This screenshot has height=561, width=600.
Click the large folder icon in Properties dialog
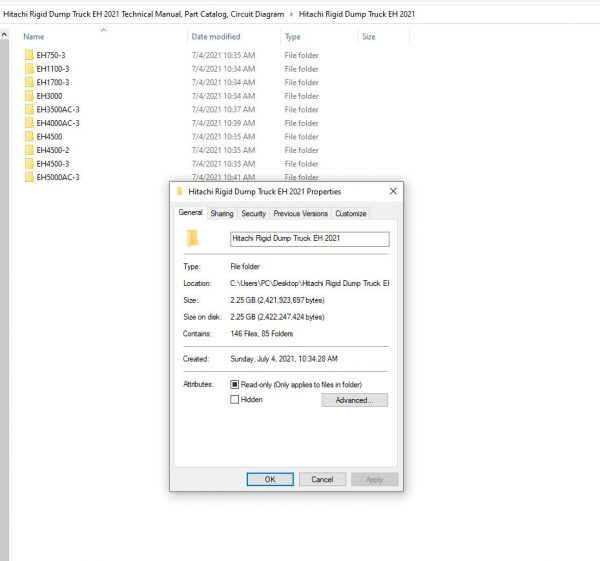[192, 238]
